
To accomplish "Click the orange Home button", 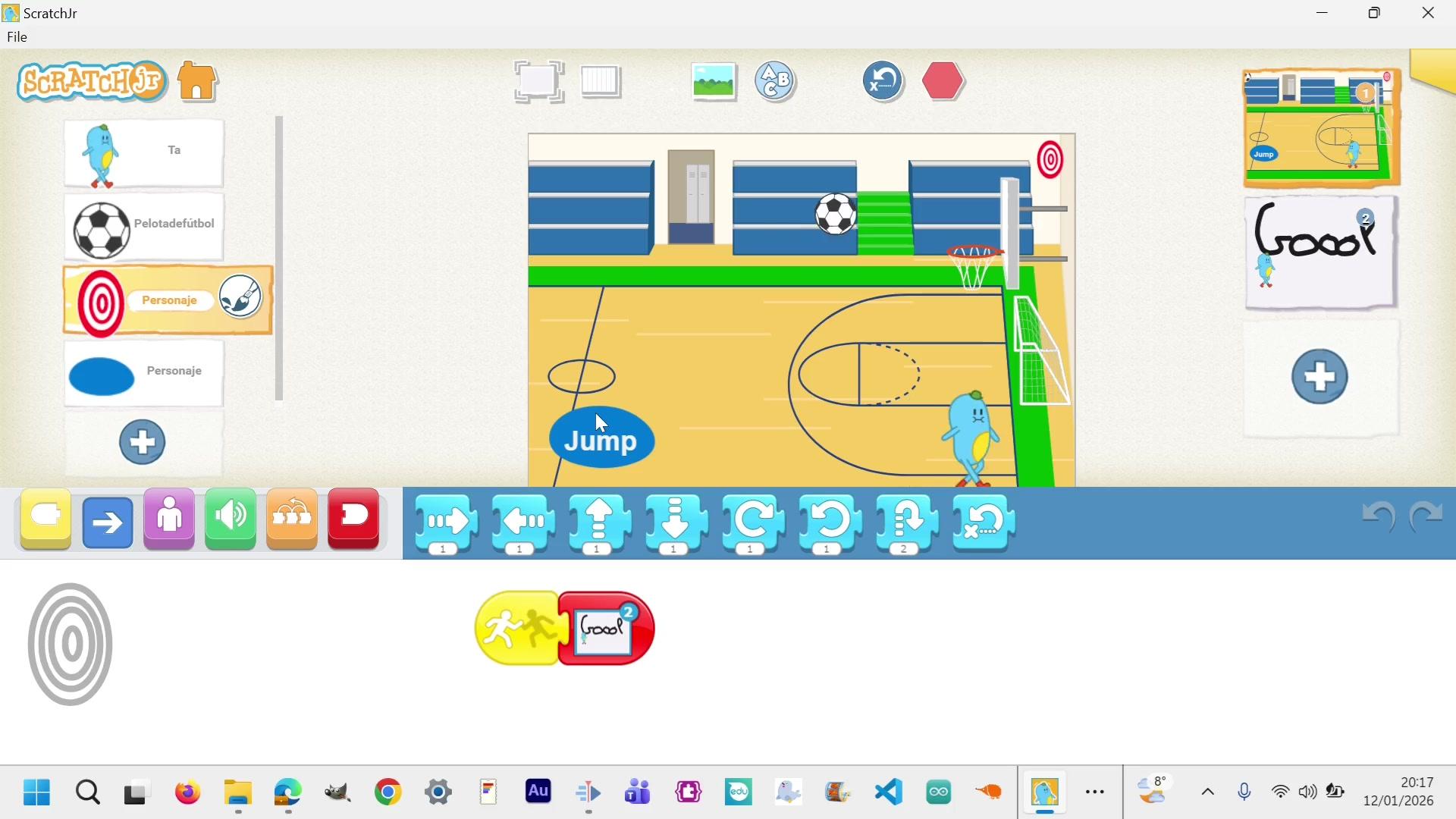I will click(x=197, y=81).
